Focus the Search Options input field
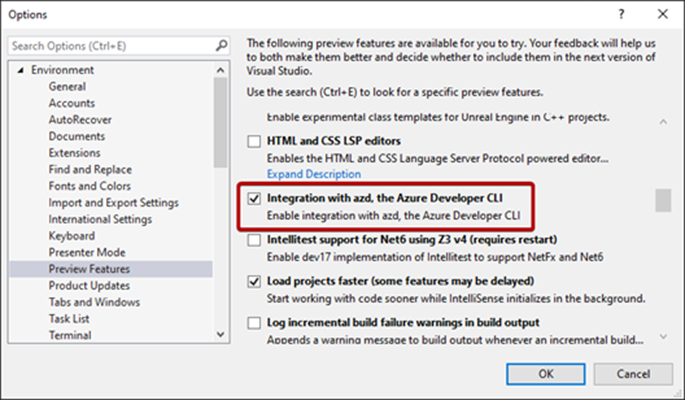The height and width of the screenshot is (400, 685). [x=110, y=46]
